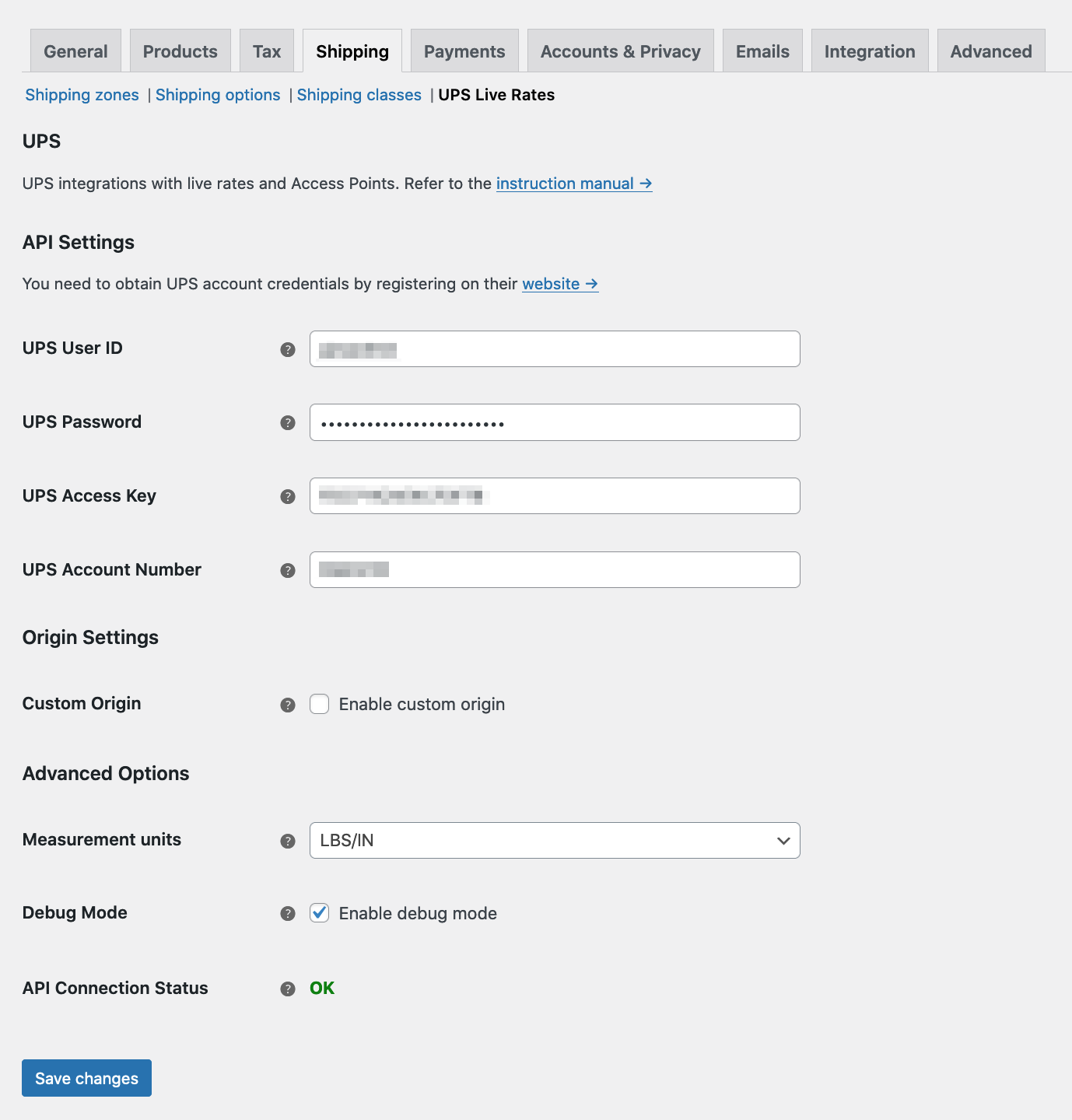Go to the Payments tab
1072x1120 pixels.
(x=464, y=51)
